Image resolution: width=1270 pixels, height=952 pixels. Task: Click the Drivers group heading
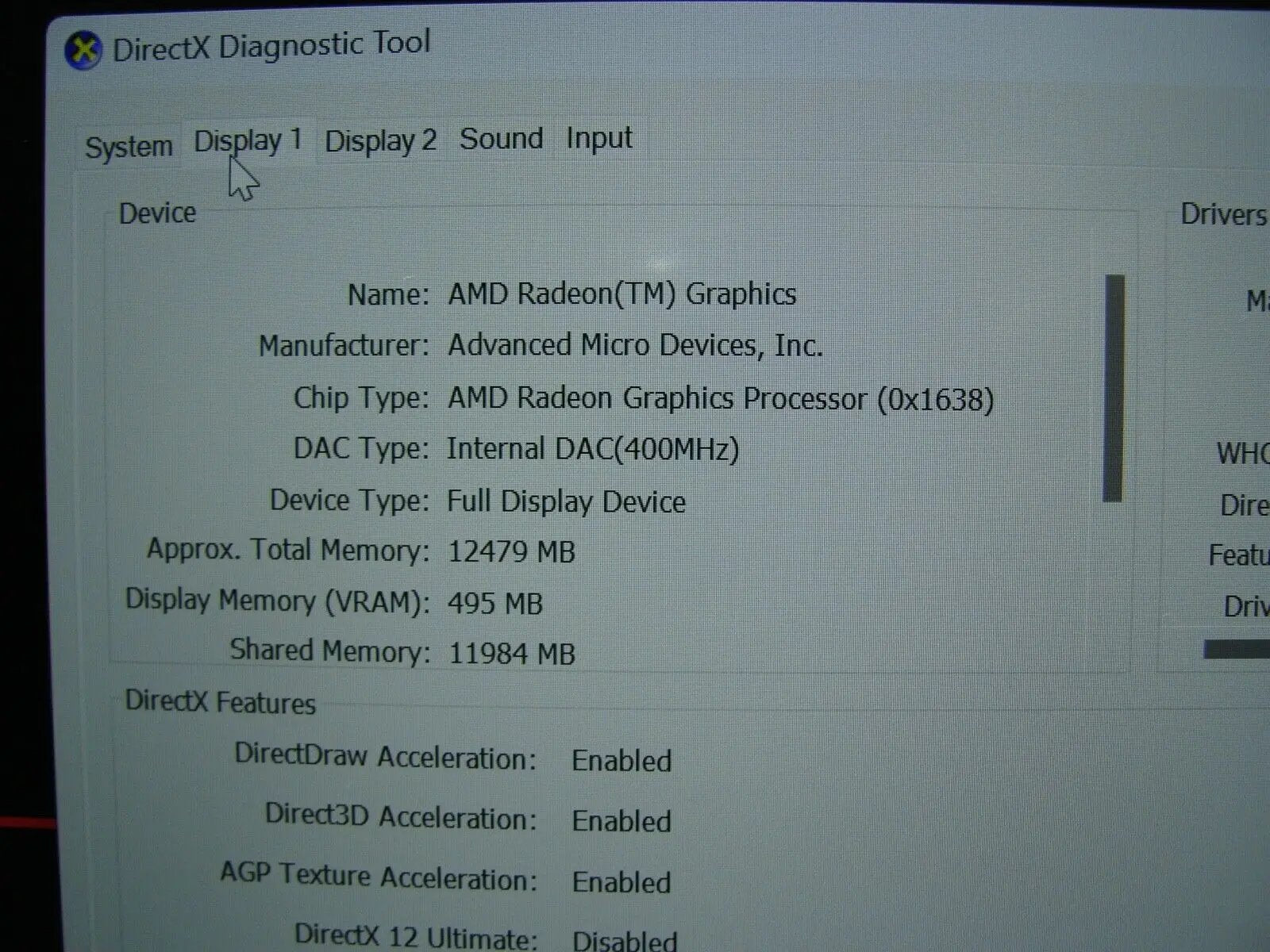coord(1223,213)
